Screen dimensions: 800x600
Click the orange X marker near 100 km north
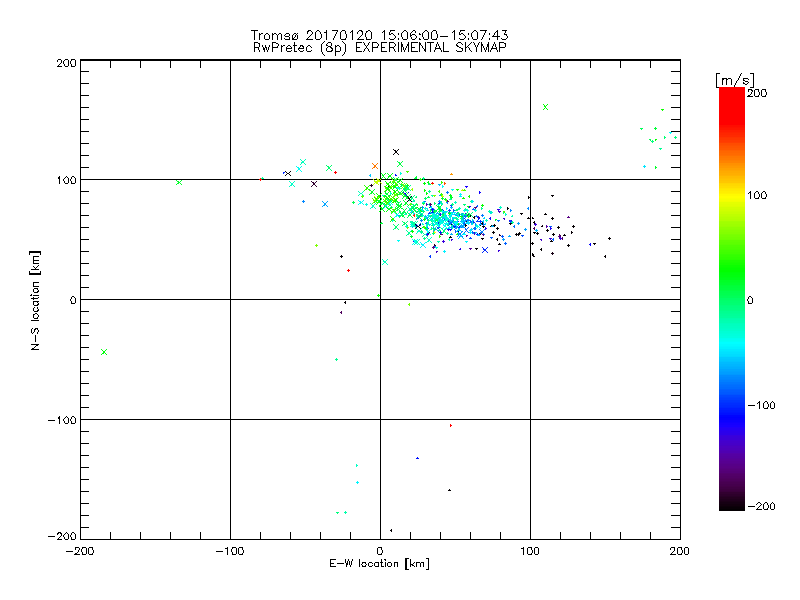pyautogui.click(x=375, y=166)
